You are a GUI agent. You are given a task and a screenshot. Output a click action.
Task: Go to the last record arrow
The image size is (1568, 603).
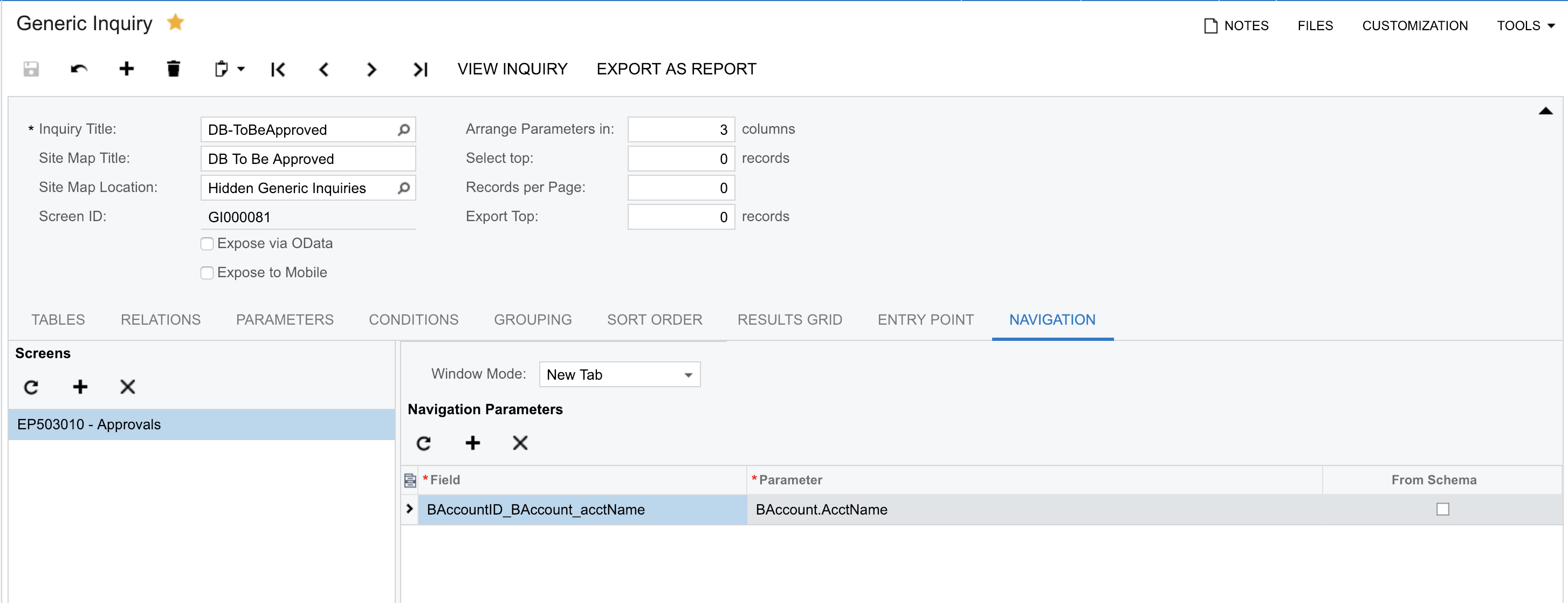coord(420,70)
